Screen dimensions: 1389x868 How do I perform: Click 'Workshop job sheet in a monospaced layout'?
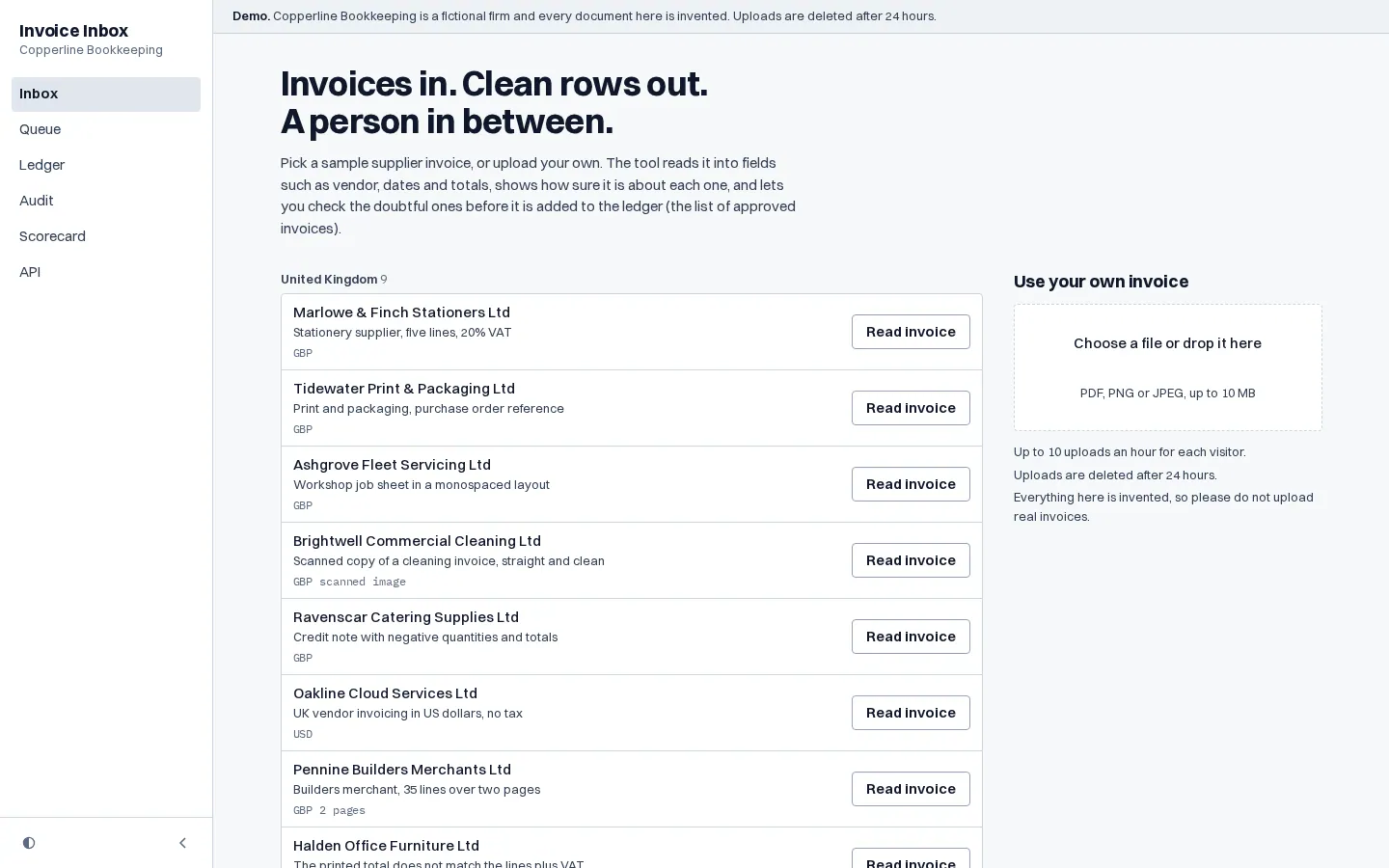422,485
